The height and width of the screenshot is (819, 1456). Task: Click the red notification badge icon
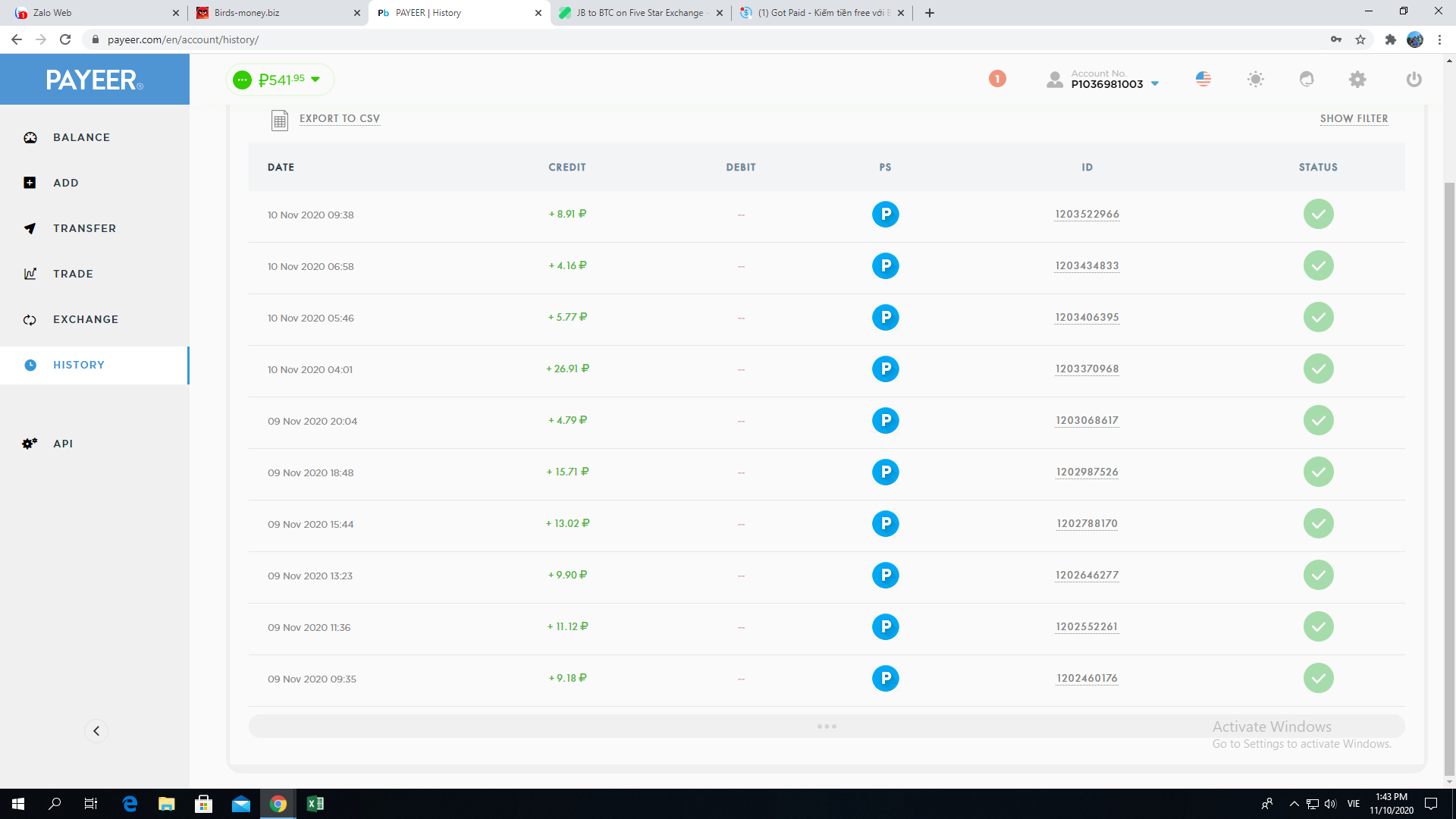[997, 79]
